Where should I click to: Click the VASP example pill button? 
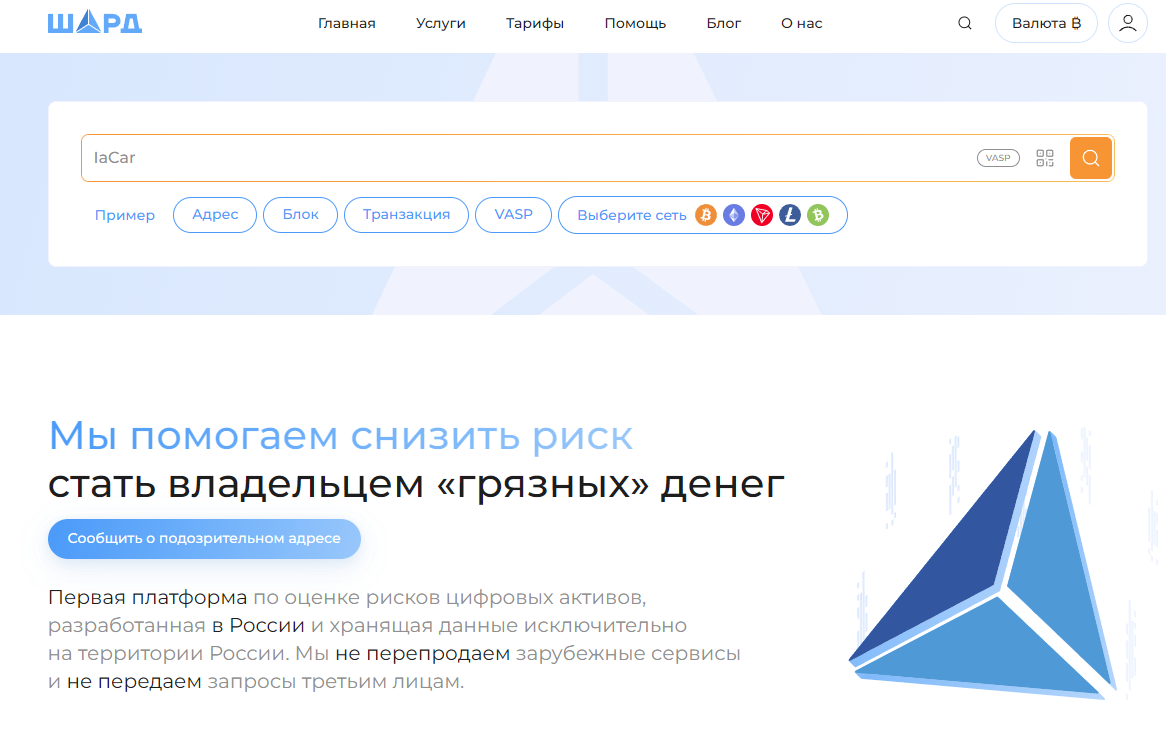pos(513,215)
